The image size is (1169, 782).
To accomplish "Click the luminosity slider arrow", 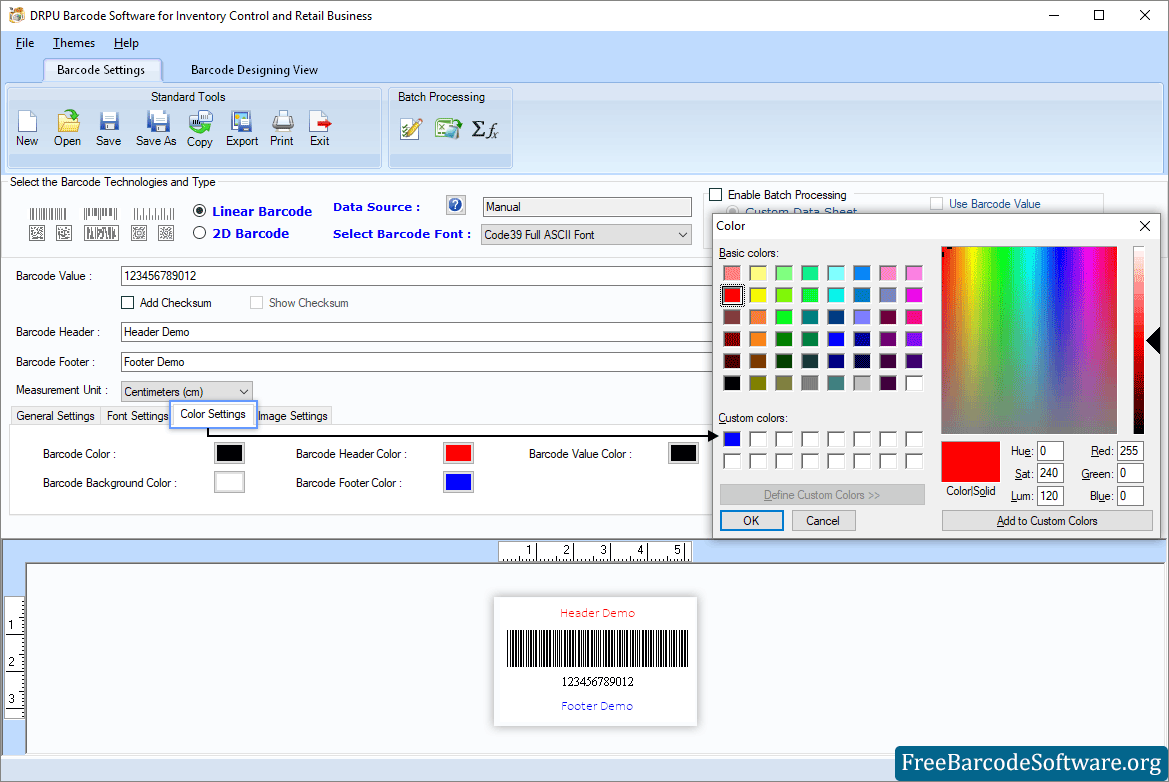I will 1153,341.
